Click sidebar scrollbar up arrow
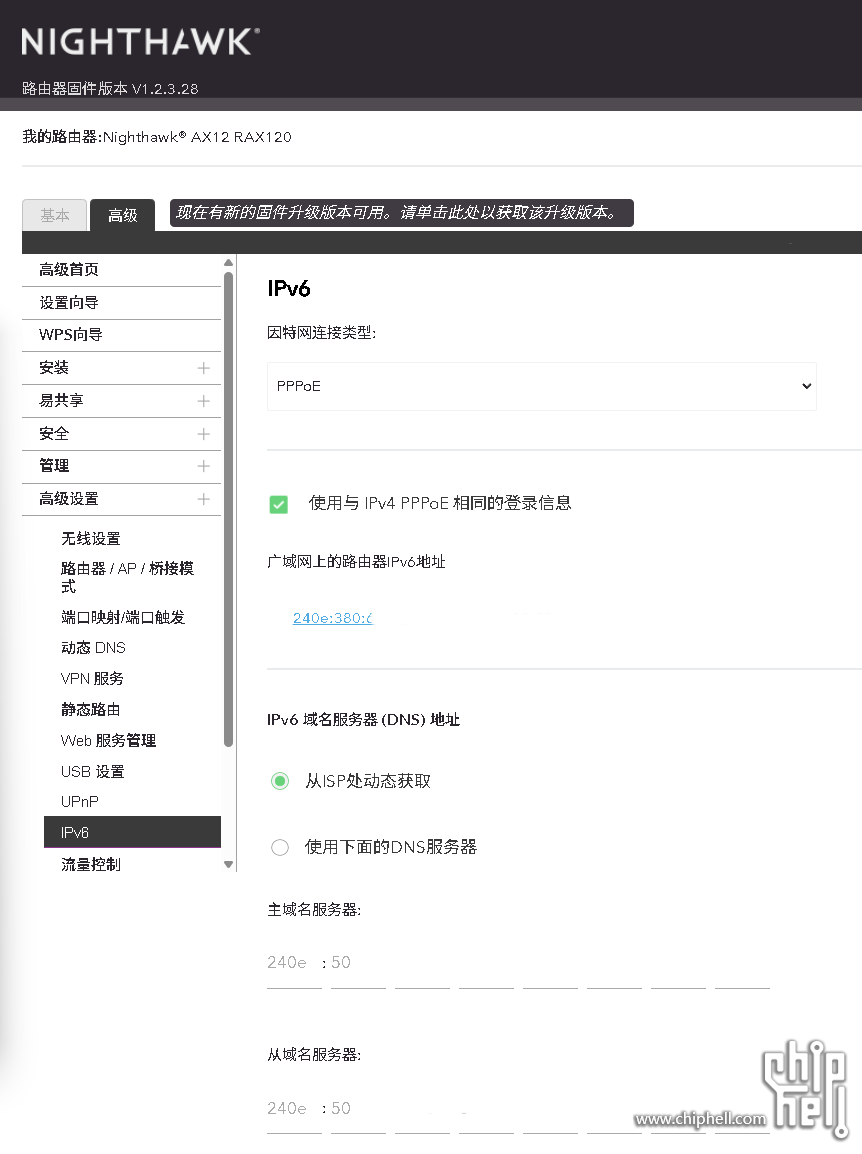This screenshot has width=862, height=1154. (228, 262)
